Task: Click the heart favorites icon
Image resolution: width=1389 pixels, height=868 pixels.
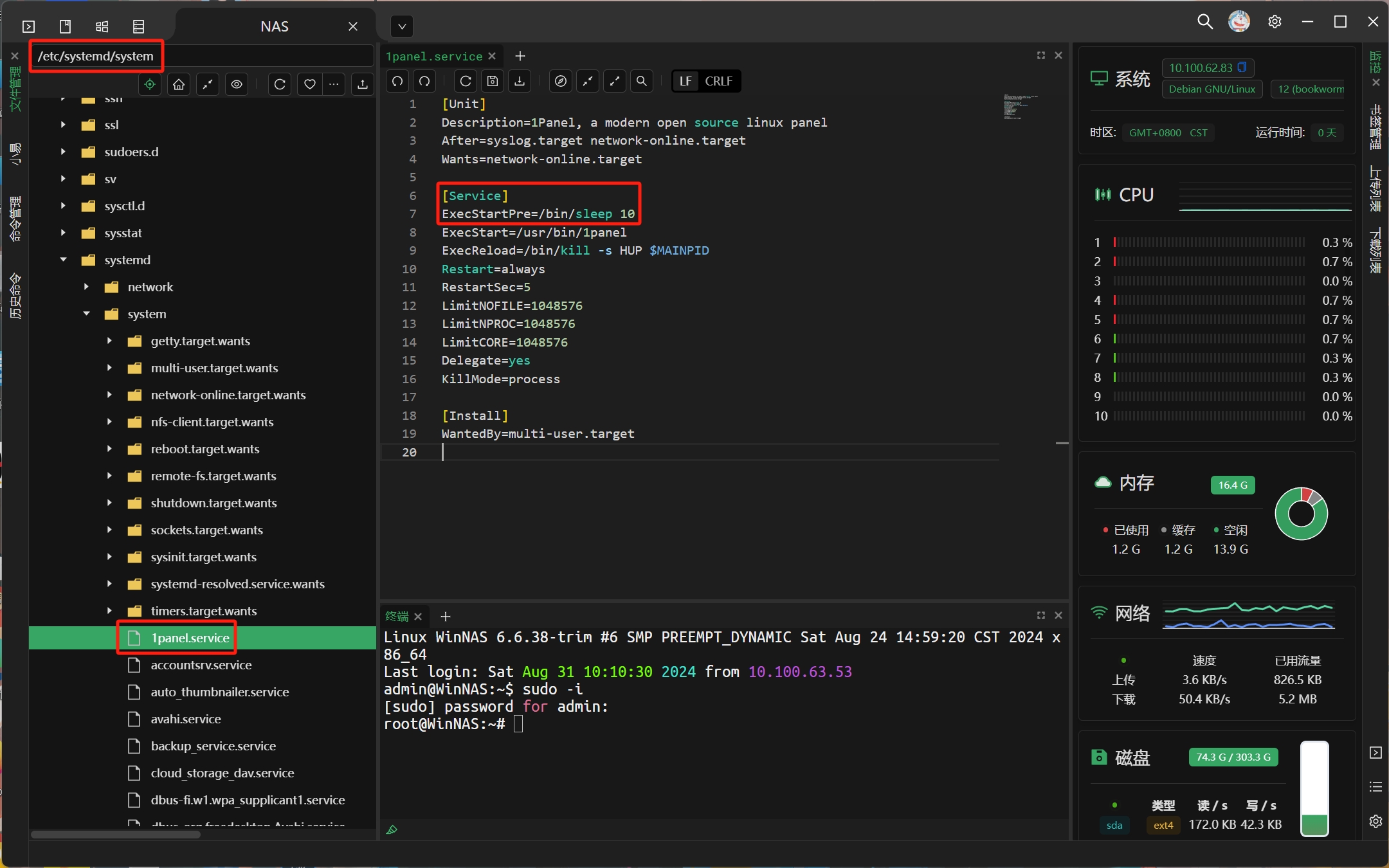Action: click(x=309, y=84)
